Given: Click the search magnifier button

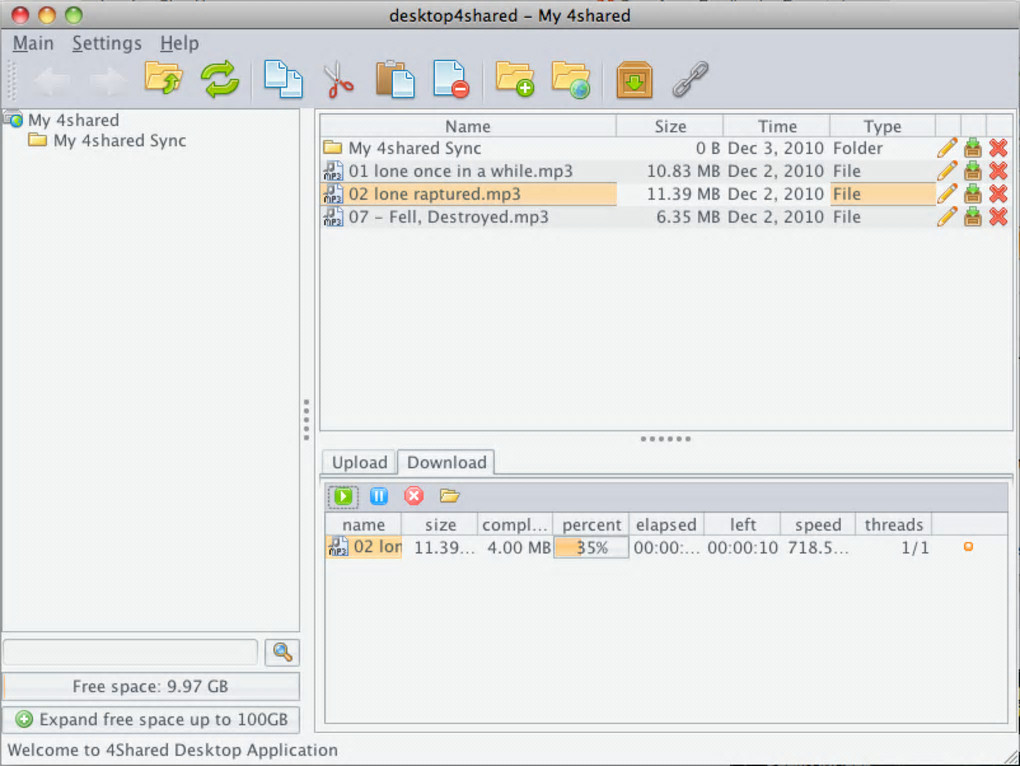Looking at the screenshot, I should [282, 652].
